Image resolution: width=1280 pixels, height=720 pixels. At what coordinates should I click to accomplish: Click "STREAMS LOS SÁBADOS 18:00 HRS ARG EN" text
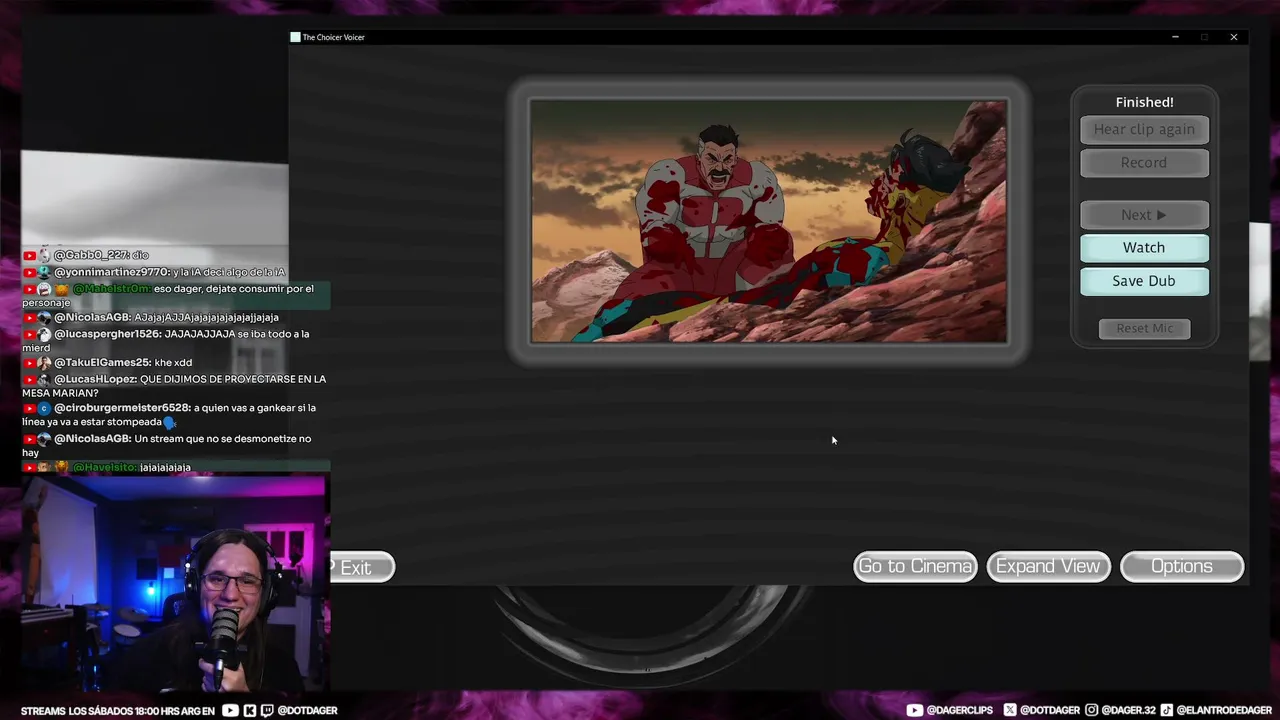118,711
